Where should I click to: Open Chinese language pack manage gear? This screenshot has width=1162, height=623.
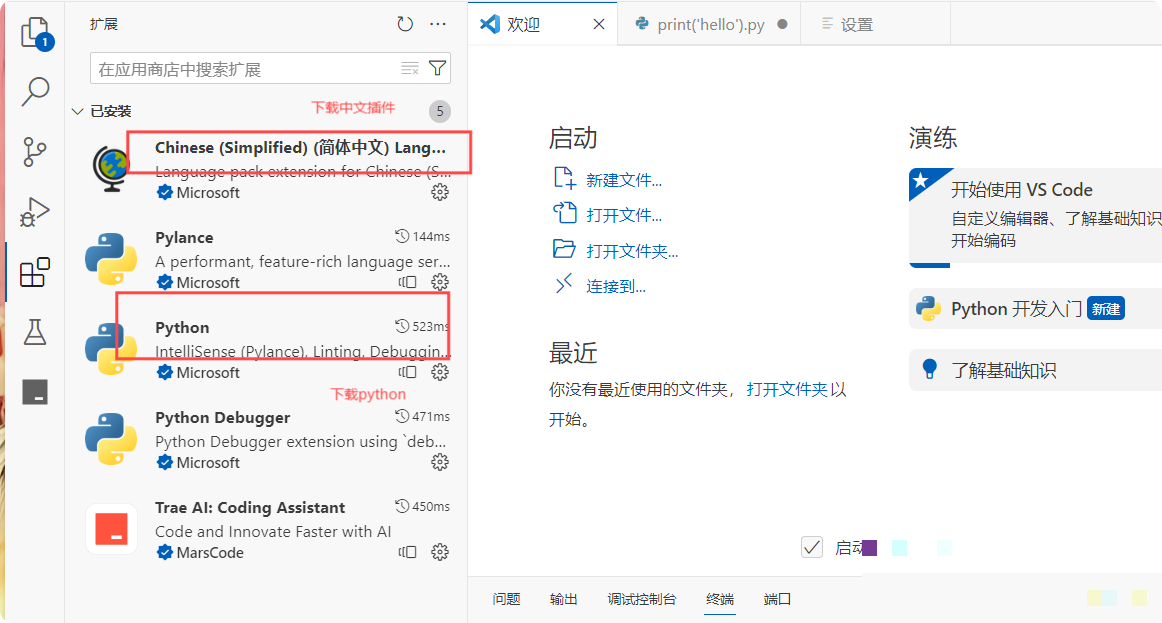tap(440, 193)
